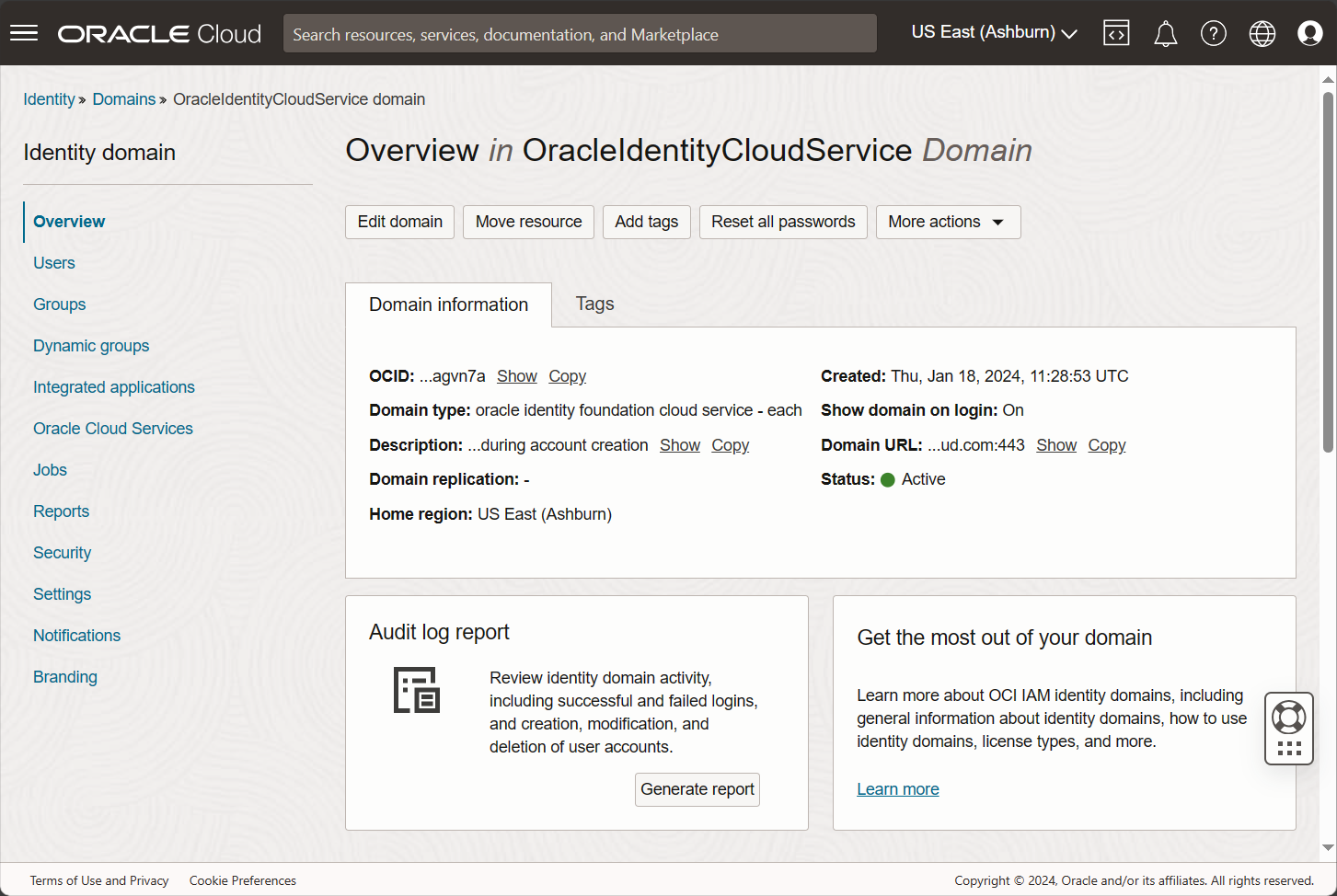Click the language globe icon

1262,32
